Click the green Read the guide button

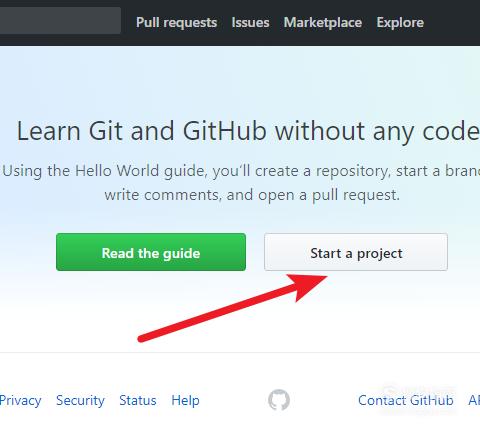click(x=151, y=252)
